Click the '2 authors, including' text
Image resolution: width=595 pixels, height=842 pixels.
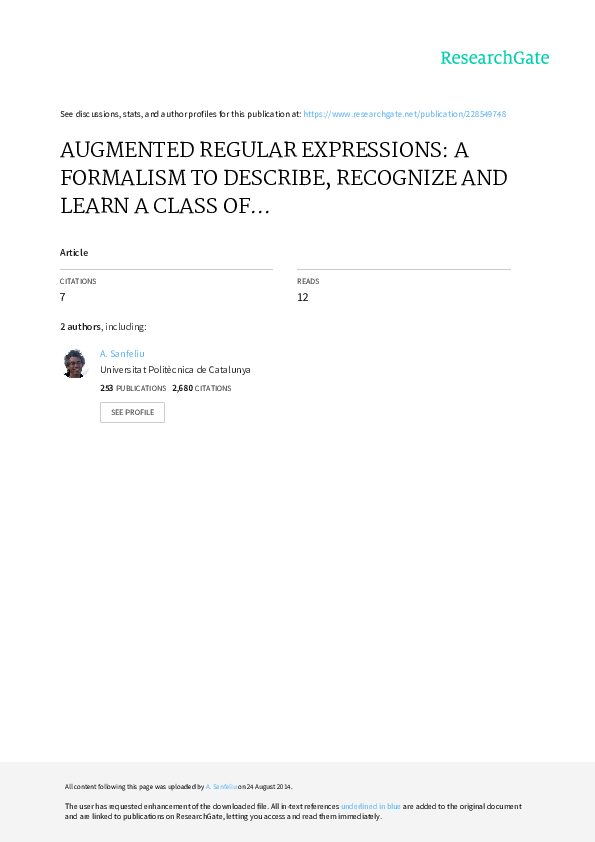pos(103,326)
